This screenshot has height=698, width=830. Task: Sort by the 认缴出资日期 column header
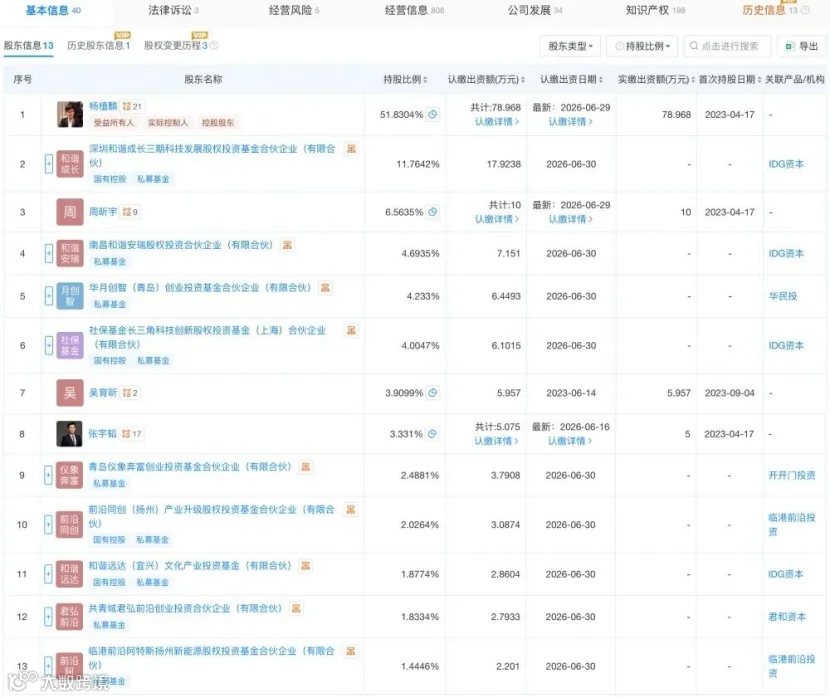coord(571,79)
